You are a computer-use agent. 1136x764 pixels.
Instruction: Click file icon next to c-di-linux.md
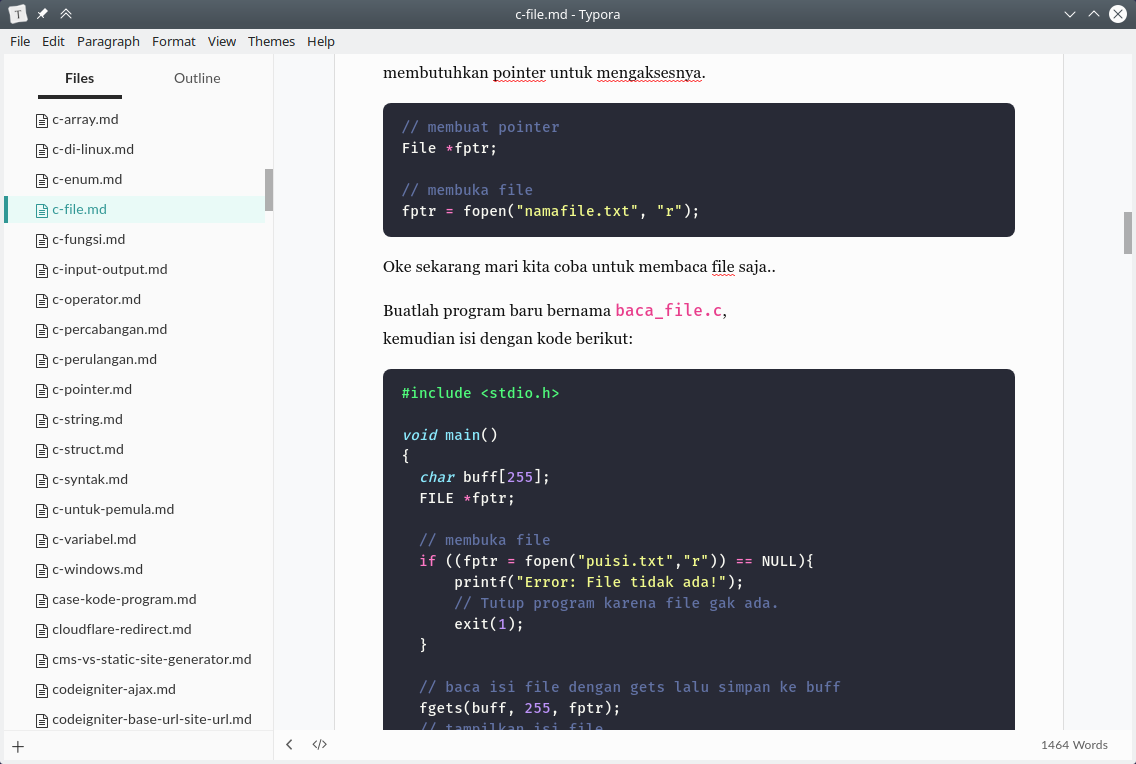pos(42,150)
